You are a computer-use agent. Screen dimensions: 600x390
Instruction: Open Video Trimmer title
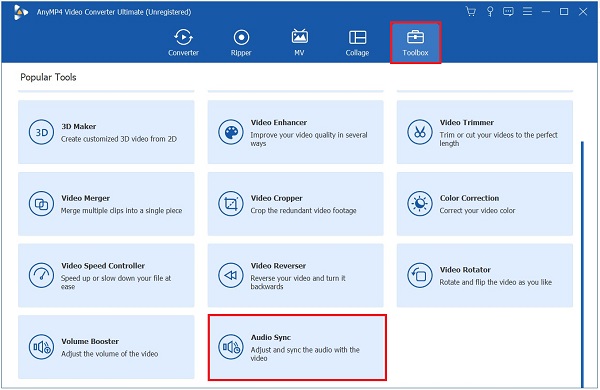pos(466,122)
